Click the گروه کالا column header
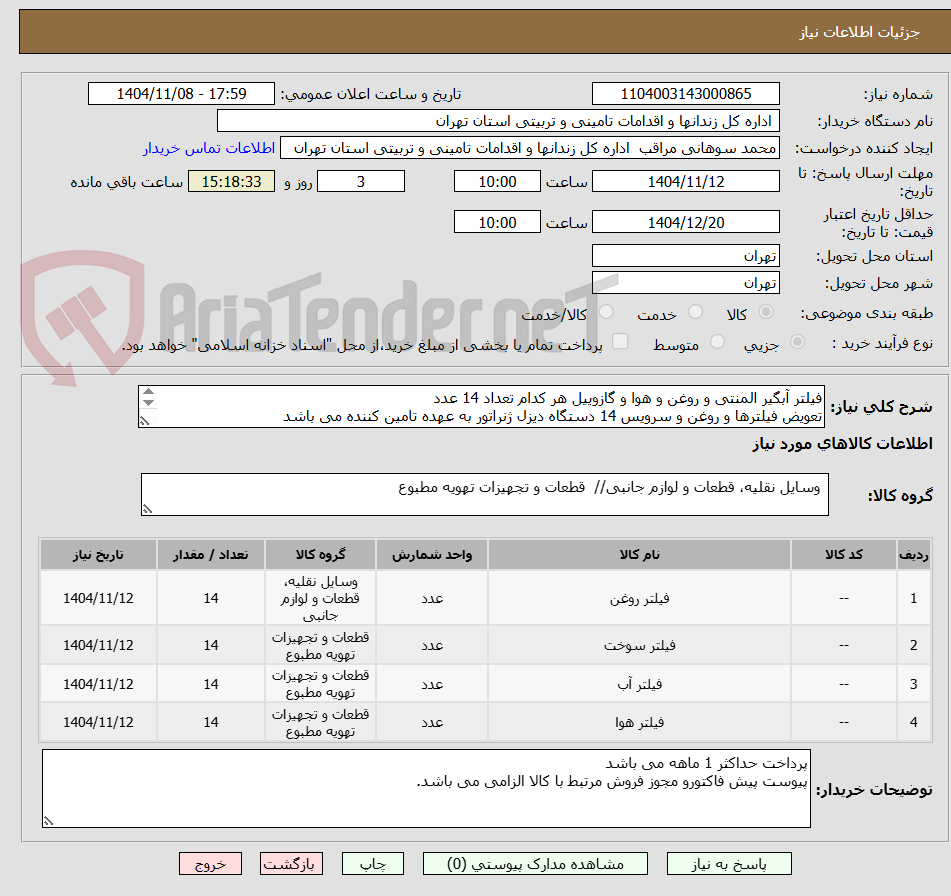This screenshot has width=951, height=896. (320, 554)
